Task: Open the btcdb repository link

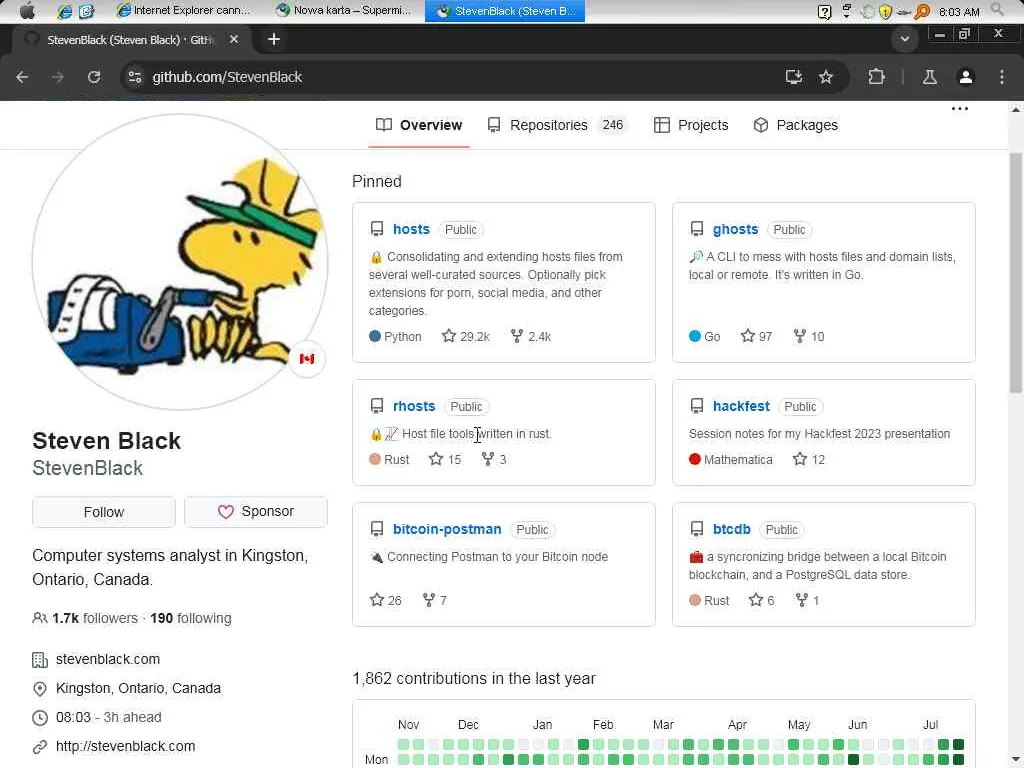Action: (x=731, y=529)
